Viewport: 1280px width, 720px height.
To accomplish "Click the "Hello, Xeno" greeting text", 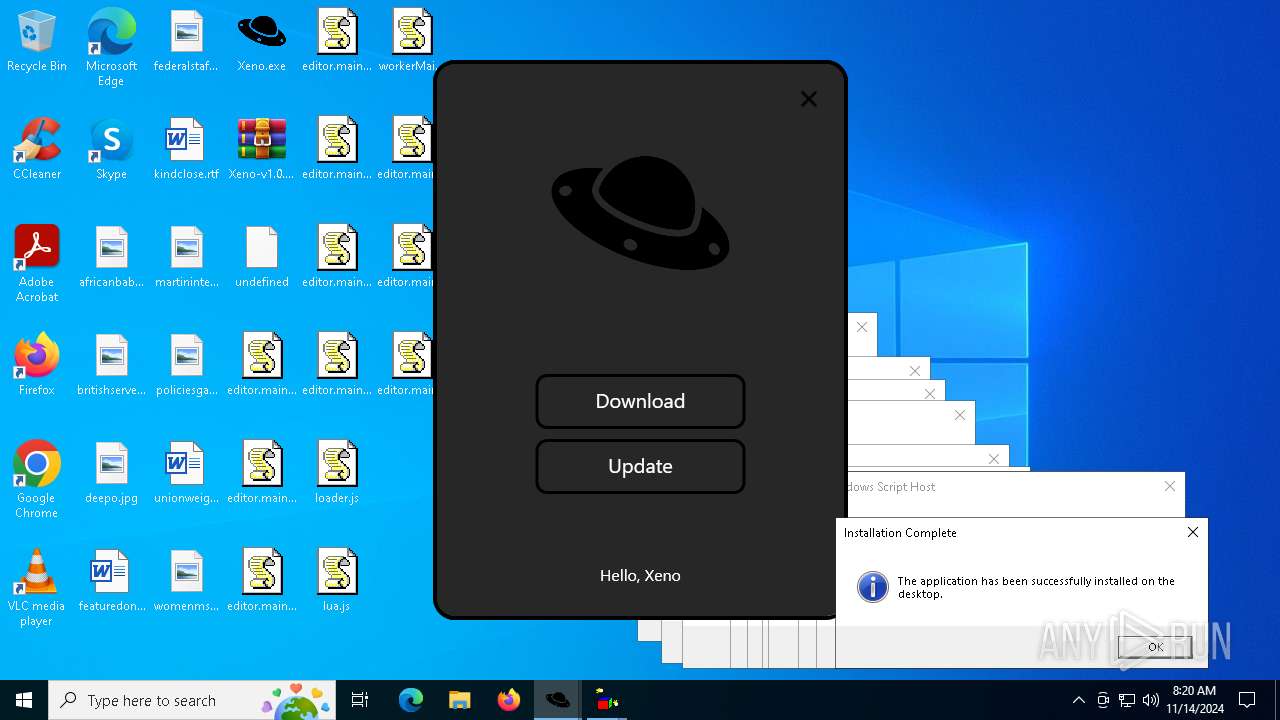I will tap(640, 576).
